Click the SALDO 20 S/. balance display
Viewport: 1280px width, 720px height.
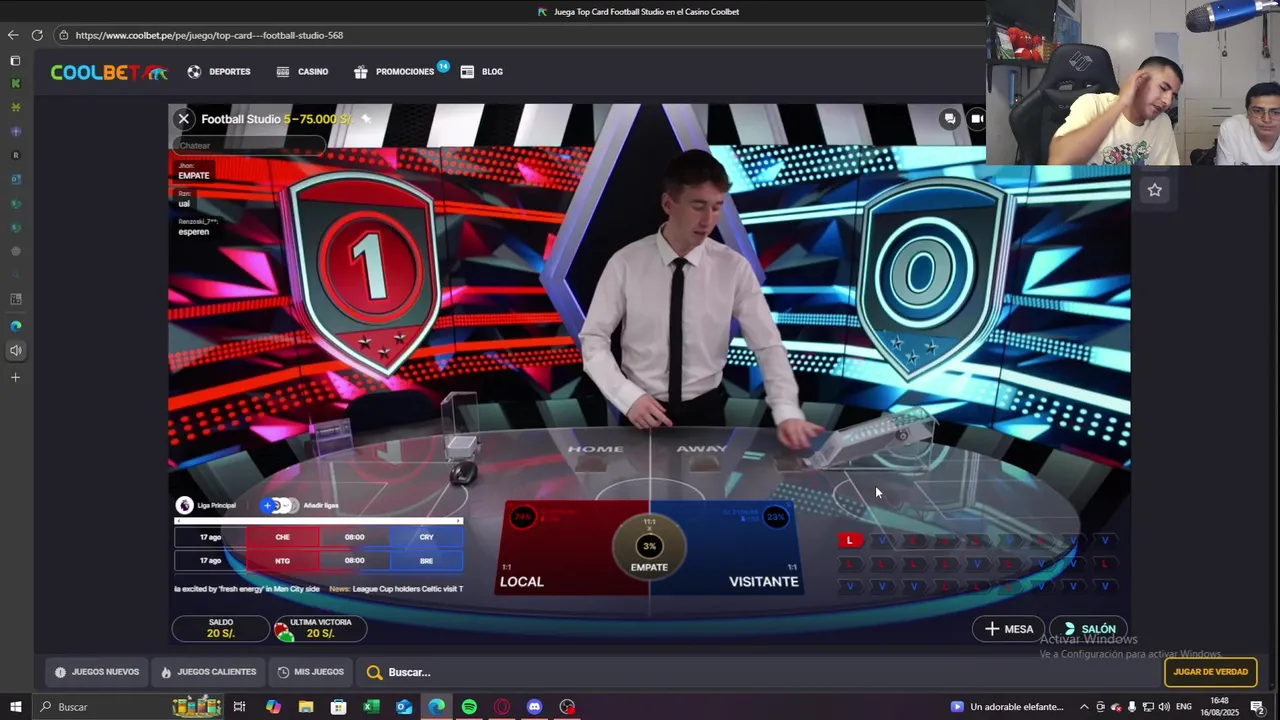click(x=220, y=628)
